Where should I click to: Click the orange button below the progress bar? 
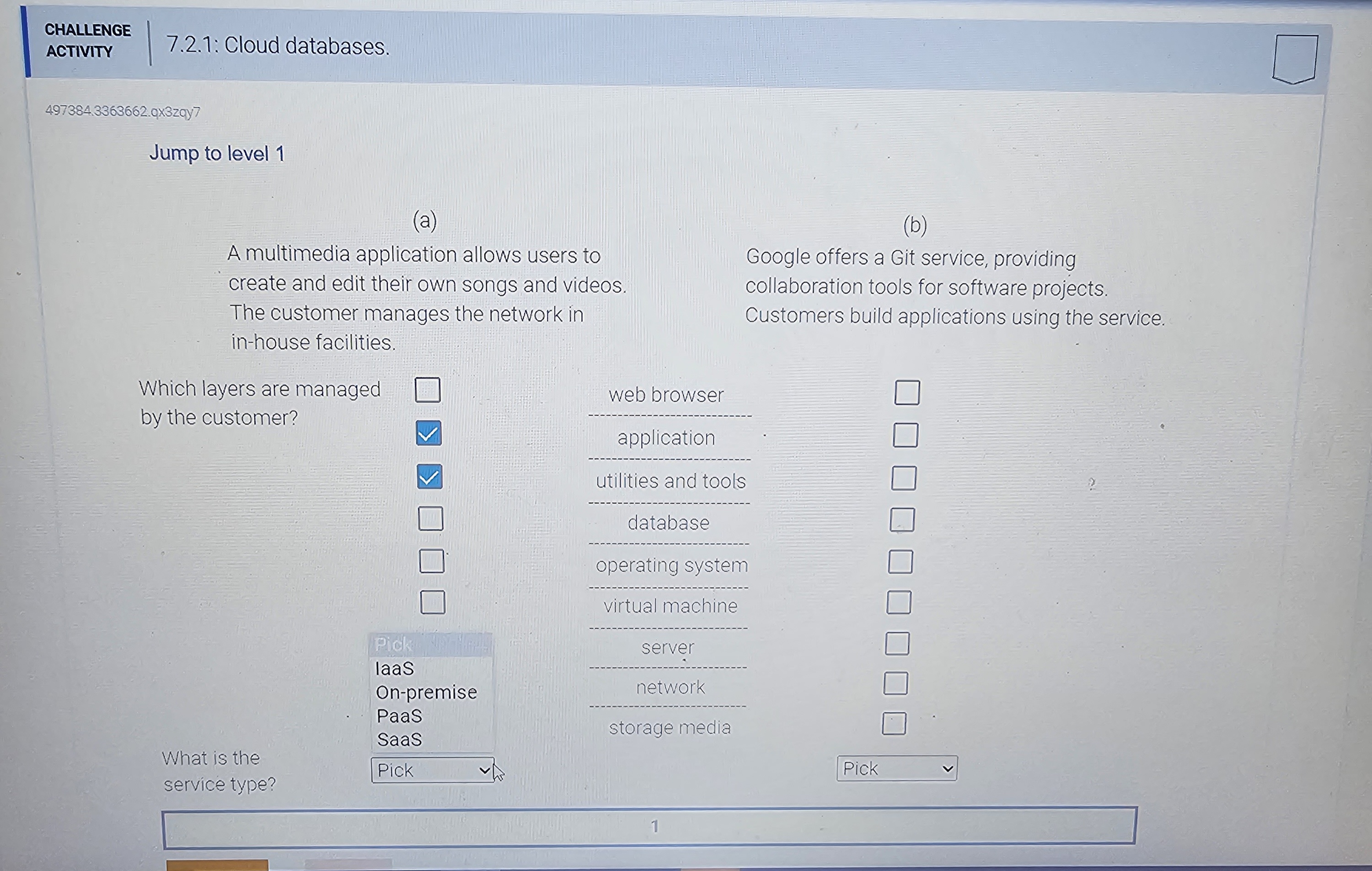(x=217, y=866)
